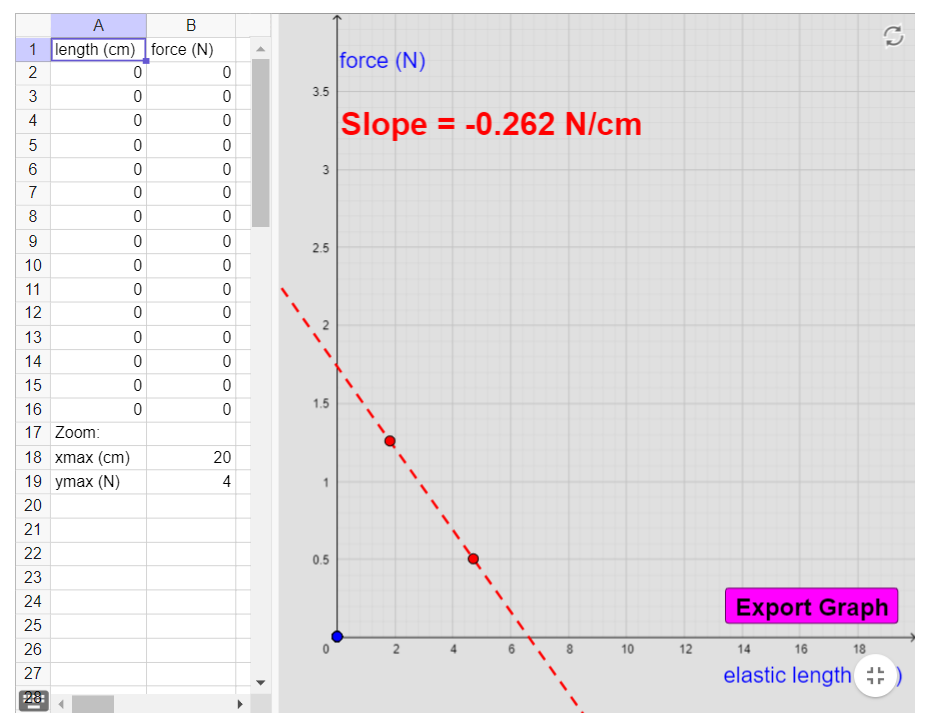The height and width of the screenshot is (728, 944).
Task: Select row 1 header
Action: [32, 48]
